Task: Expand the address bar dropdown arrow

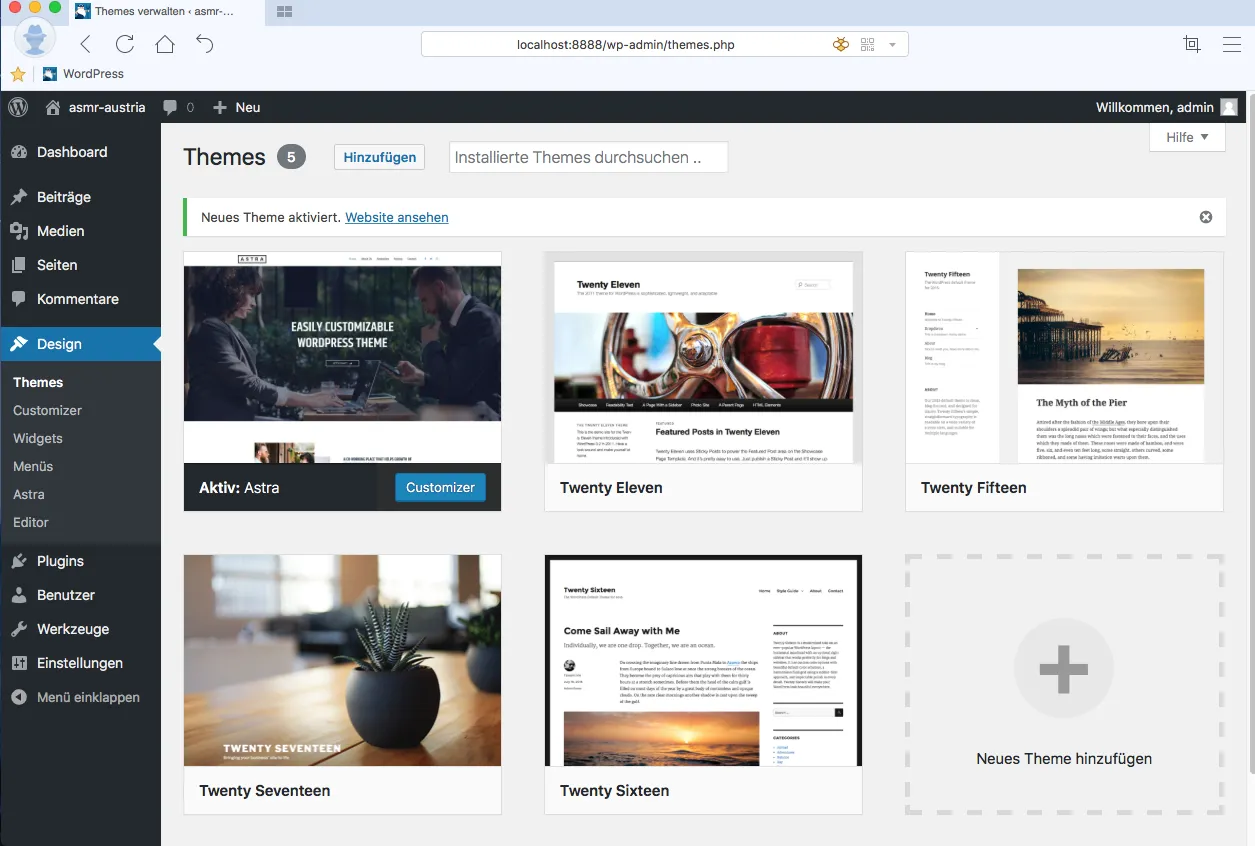Action: tap(892, 44)
